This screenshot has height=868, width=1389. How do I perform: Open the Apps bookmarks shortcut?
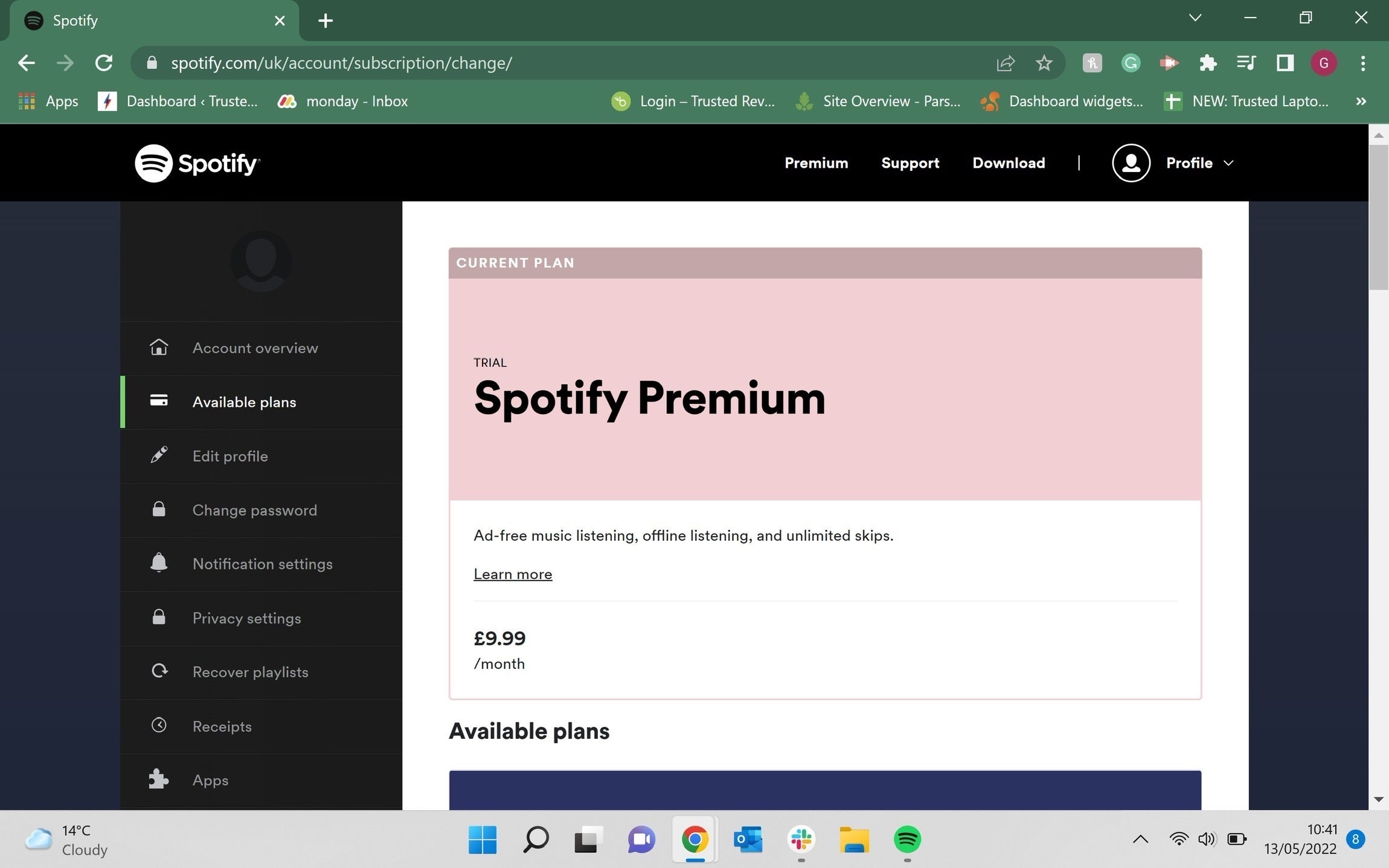point(48,101)
